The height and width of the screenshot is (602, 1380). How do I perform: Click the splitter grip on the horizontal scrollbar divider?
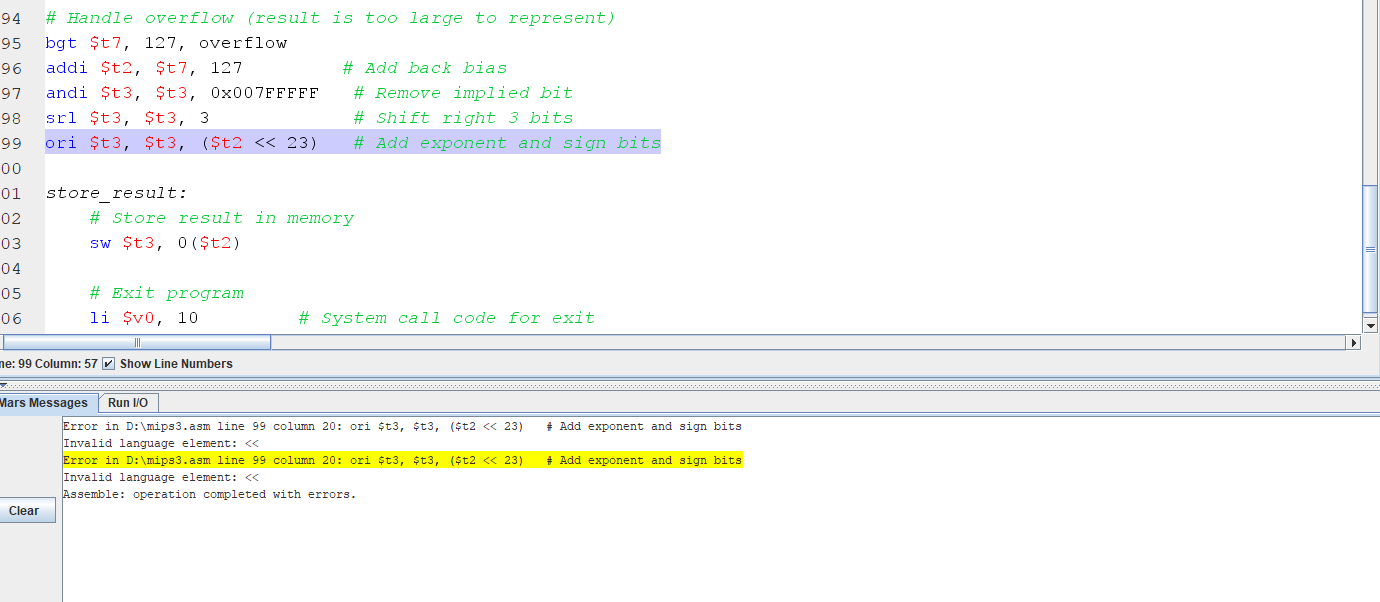137,342
